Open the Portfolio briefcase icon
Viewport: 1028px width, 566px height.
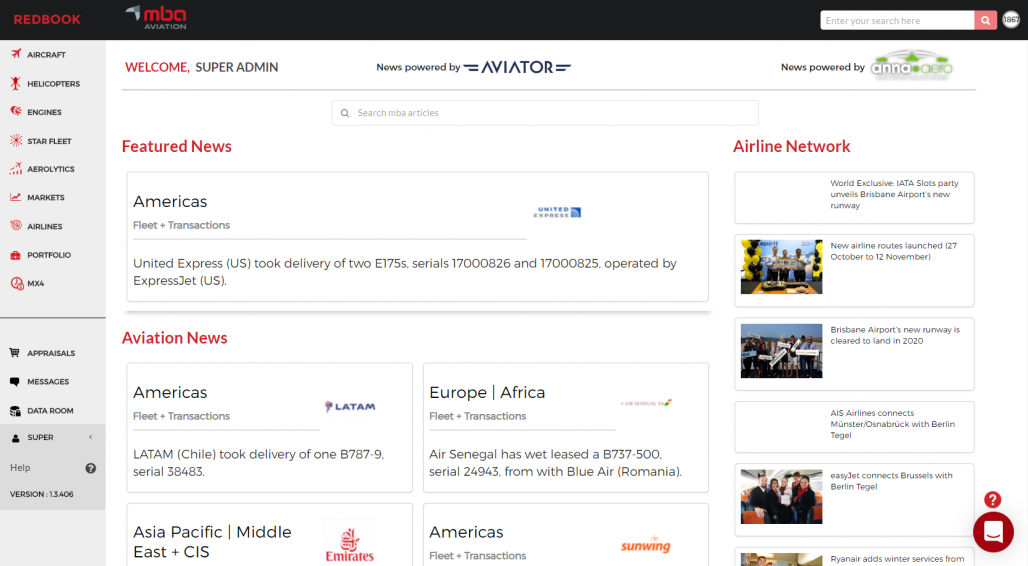(x=16, y=254)
